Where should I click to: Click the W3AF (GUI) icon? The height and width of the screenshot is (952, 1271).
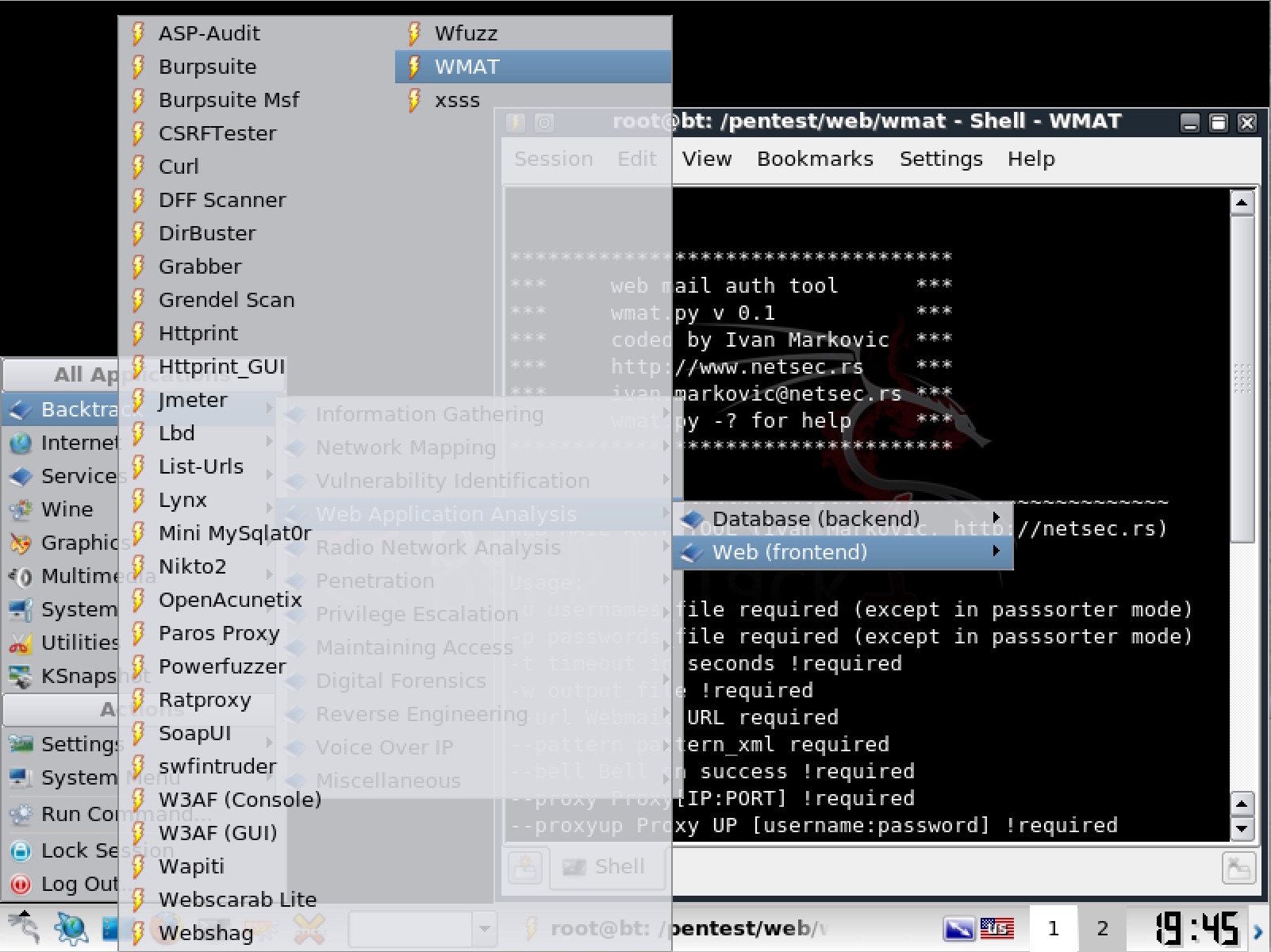click(138, 833)
